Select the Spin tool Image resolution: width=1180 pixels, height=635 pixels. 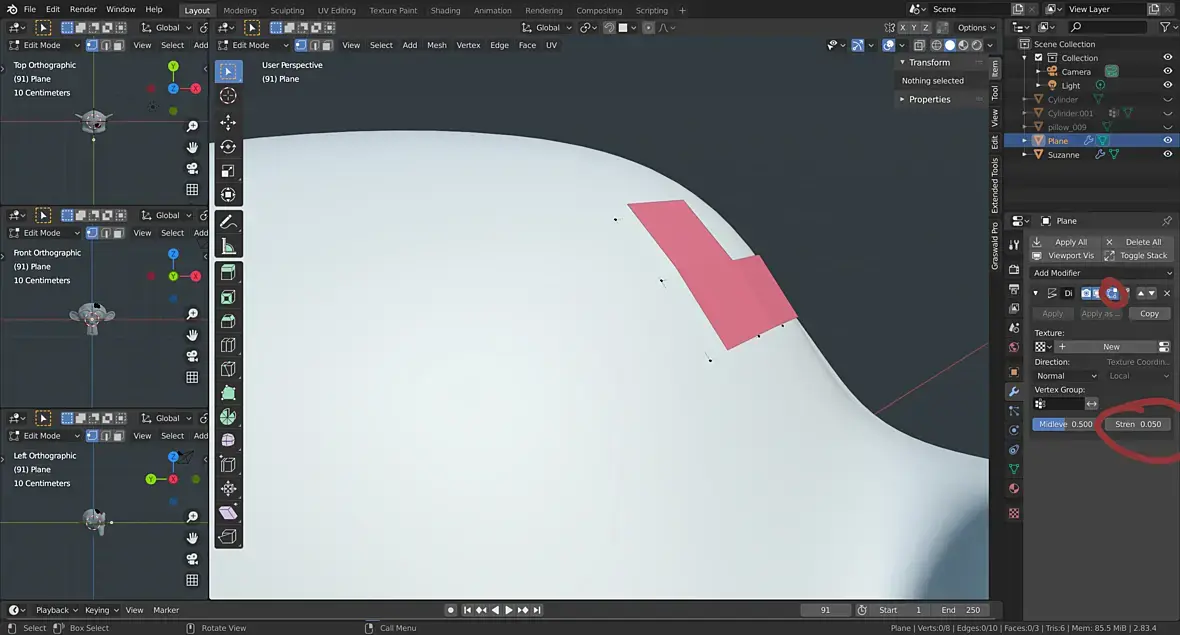click(228, 417)
